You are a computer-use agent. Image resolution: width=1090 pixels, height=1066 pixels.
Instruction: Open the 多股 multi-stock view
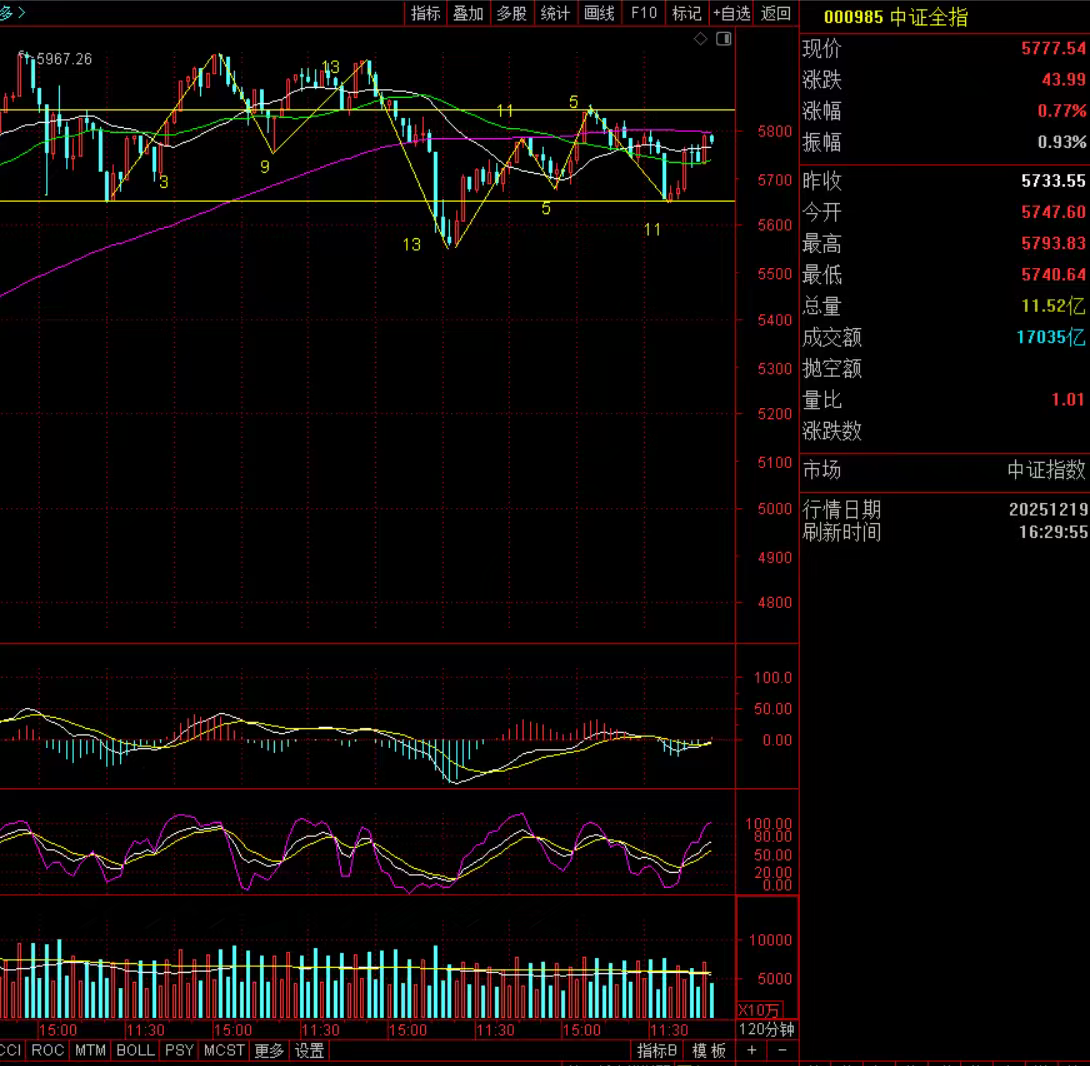[x=511, y=13]
